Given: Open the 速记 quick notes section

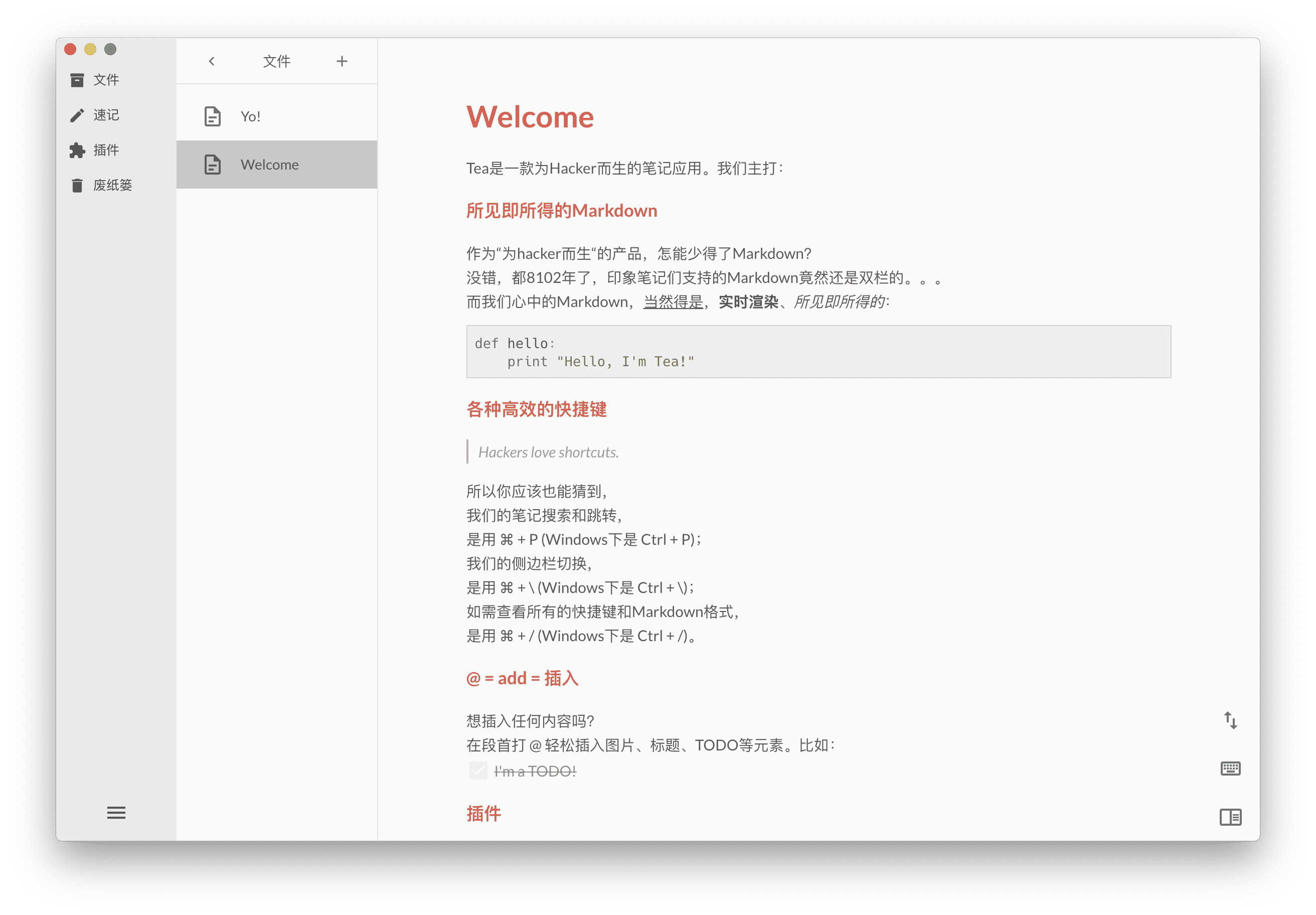Looking at the screenshot, I should point(106,115).
